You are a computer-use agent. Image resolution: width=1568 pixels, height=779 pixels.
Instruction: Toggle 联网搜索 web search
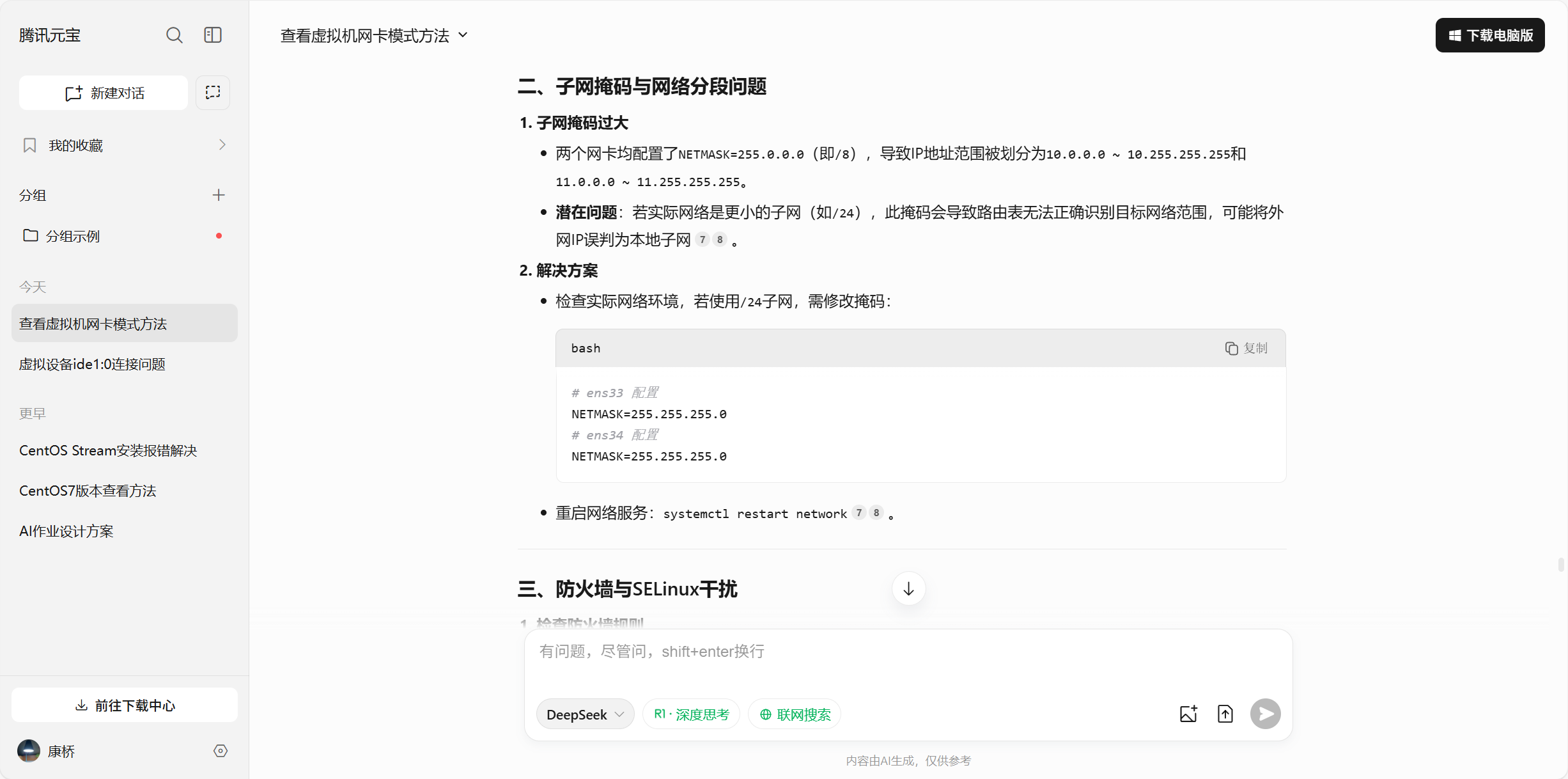[x=795, y=714]
